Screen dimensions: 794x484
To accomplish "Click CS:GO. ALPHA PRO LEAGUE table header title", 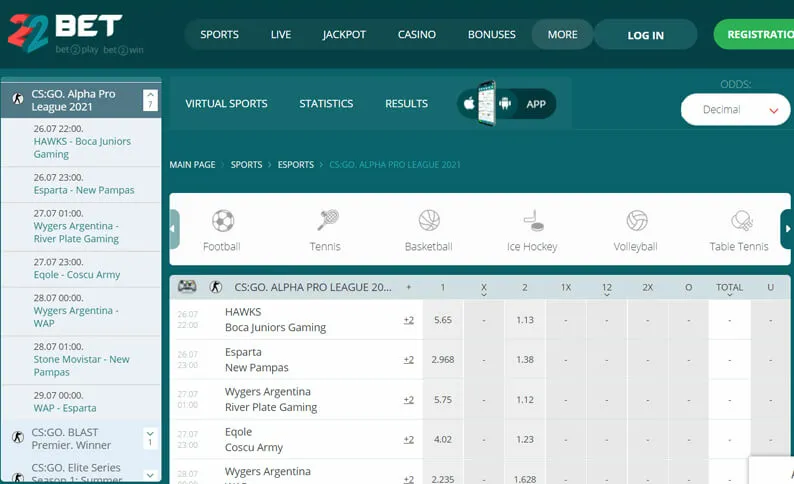I will (312, 287).
